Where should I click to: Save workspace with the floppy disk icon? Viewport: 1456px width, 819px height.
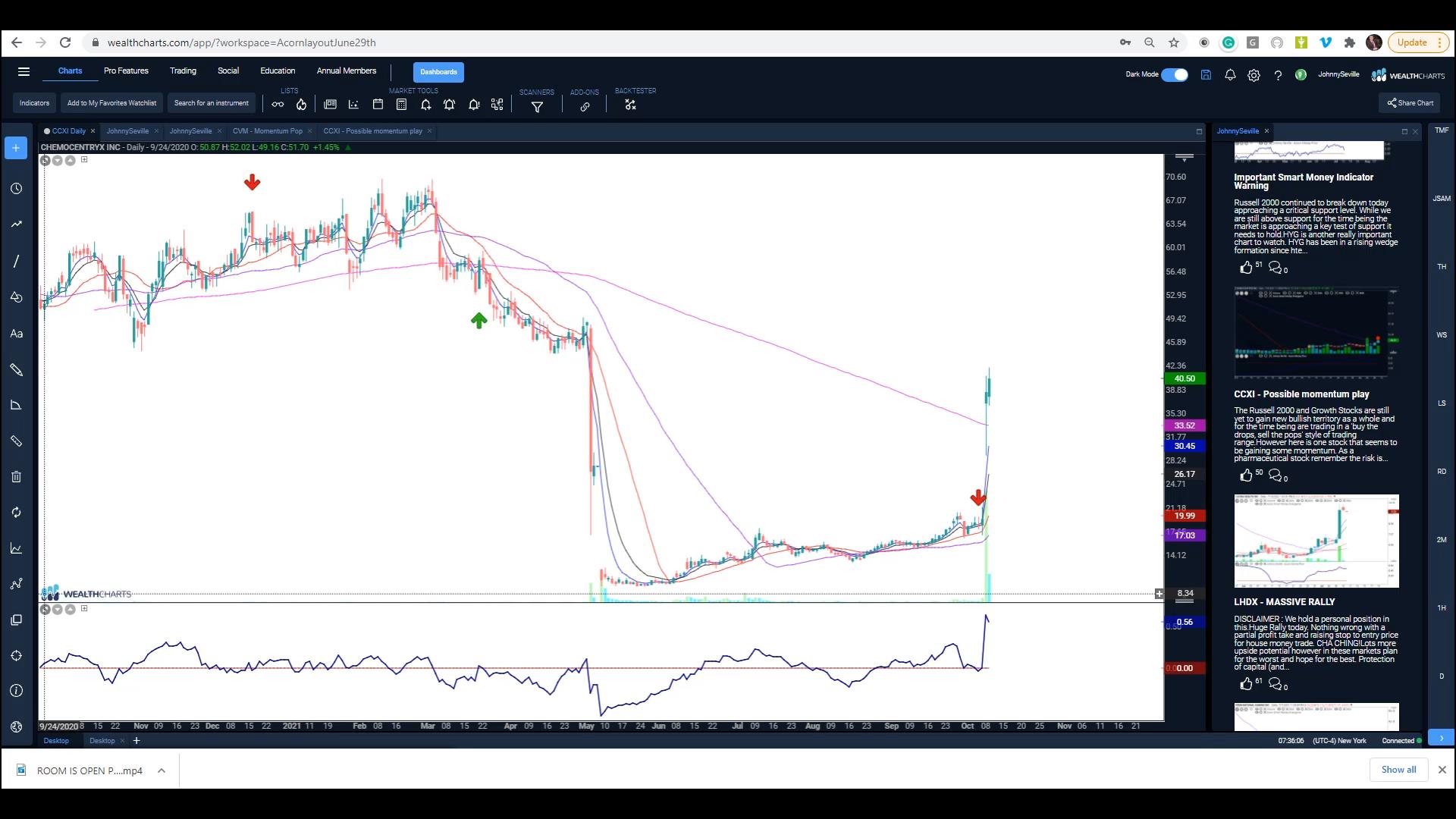click(1206, 74)
